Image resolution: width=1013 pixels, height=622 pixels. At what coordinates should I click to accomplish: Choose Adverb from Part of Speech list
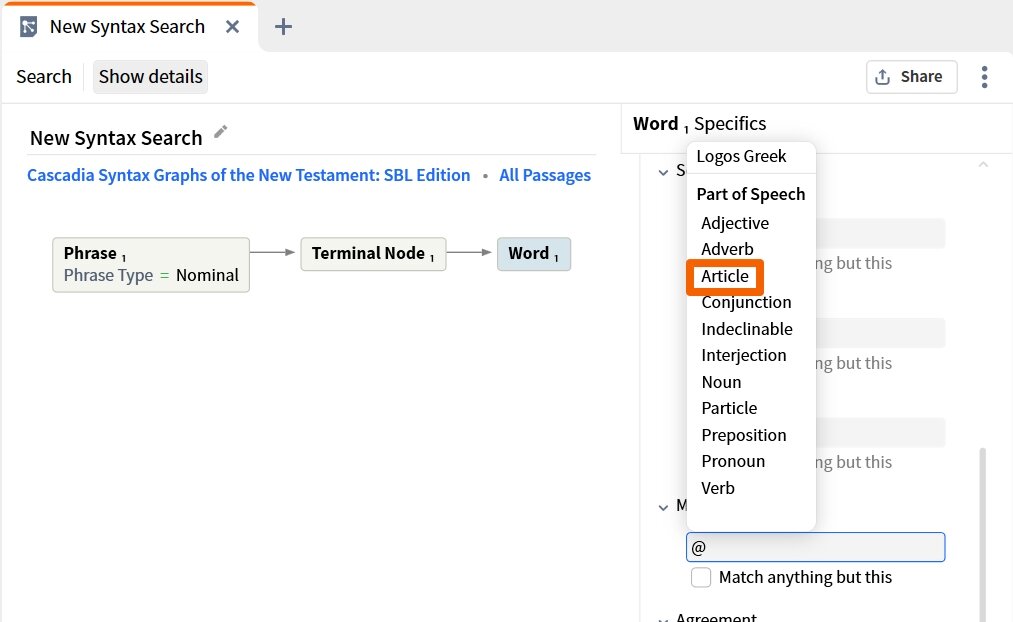pos(727,249)
